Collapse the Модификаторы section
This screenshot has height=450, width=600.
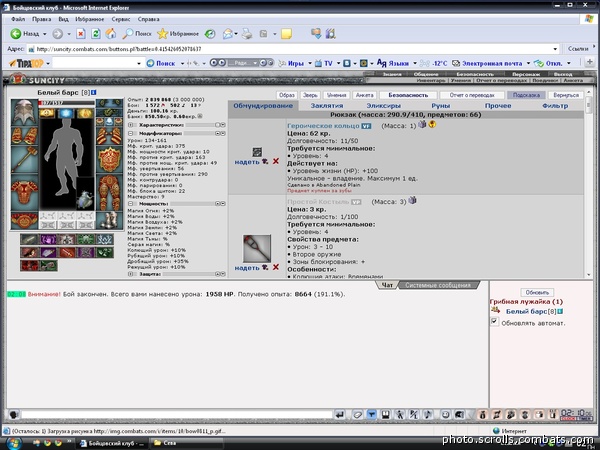[x=130, y=134]
